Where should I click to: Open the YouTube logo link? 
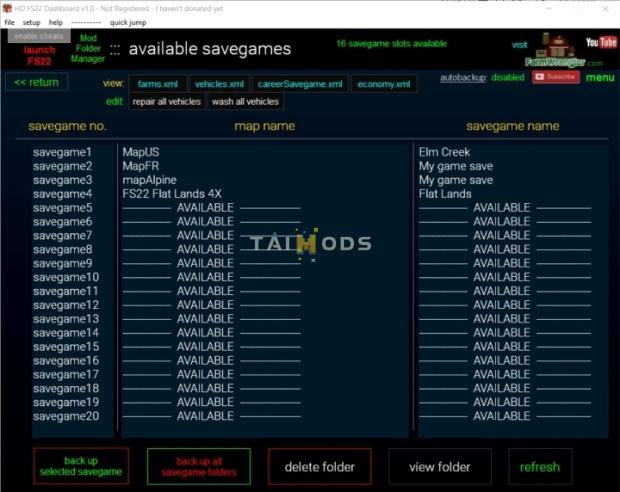[x=601, y=42]
